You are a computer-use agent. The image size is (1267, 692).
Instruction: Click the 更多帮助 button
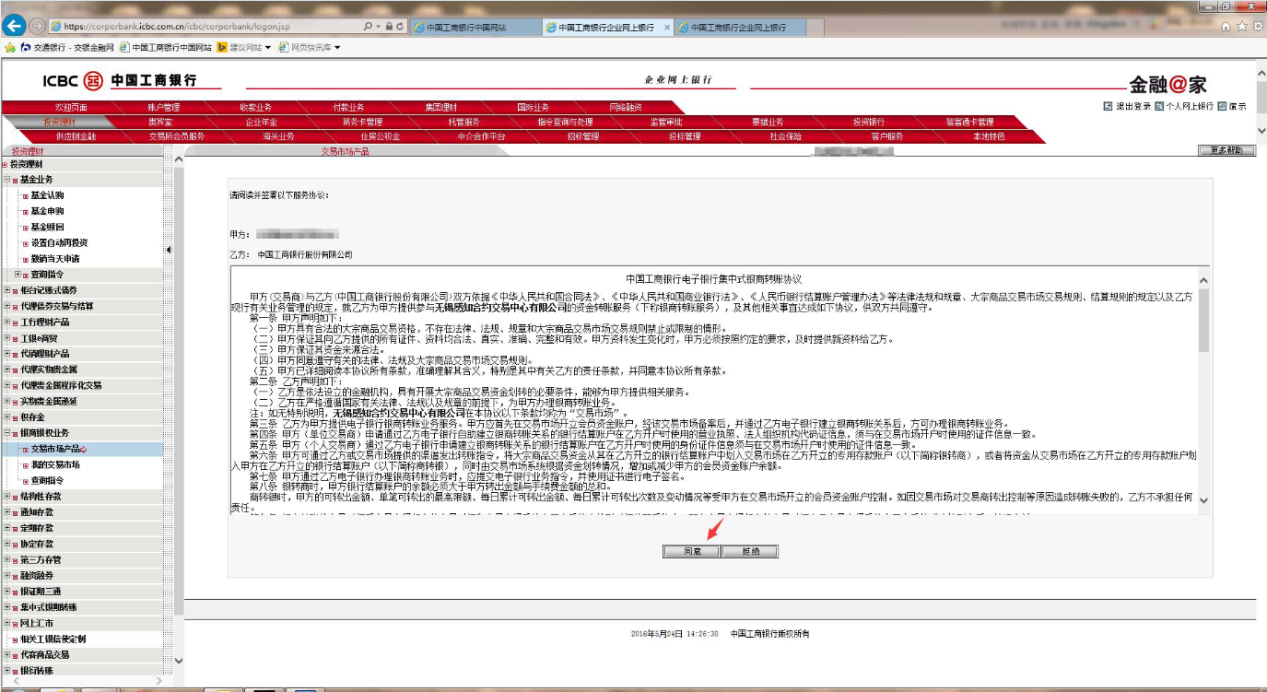click(1225, 151)
